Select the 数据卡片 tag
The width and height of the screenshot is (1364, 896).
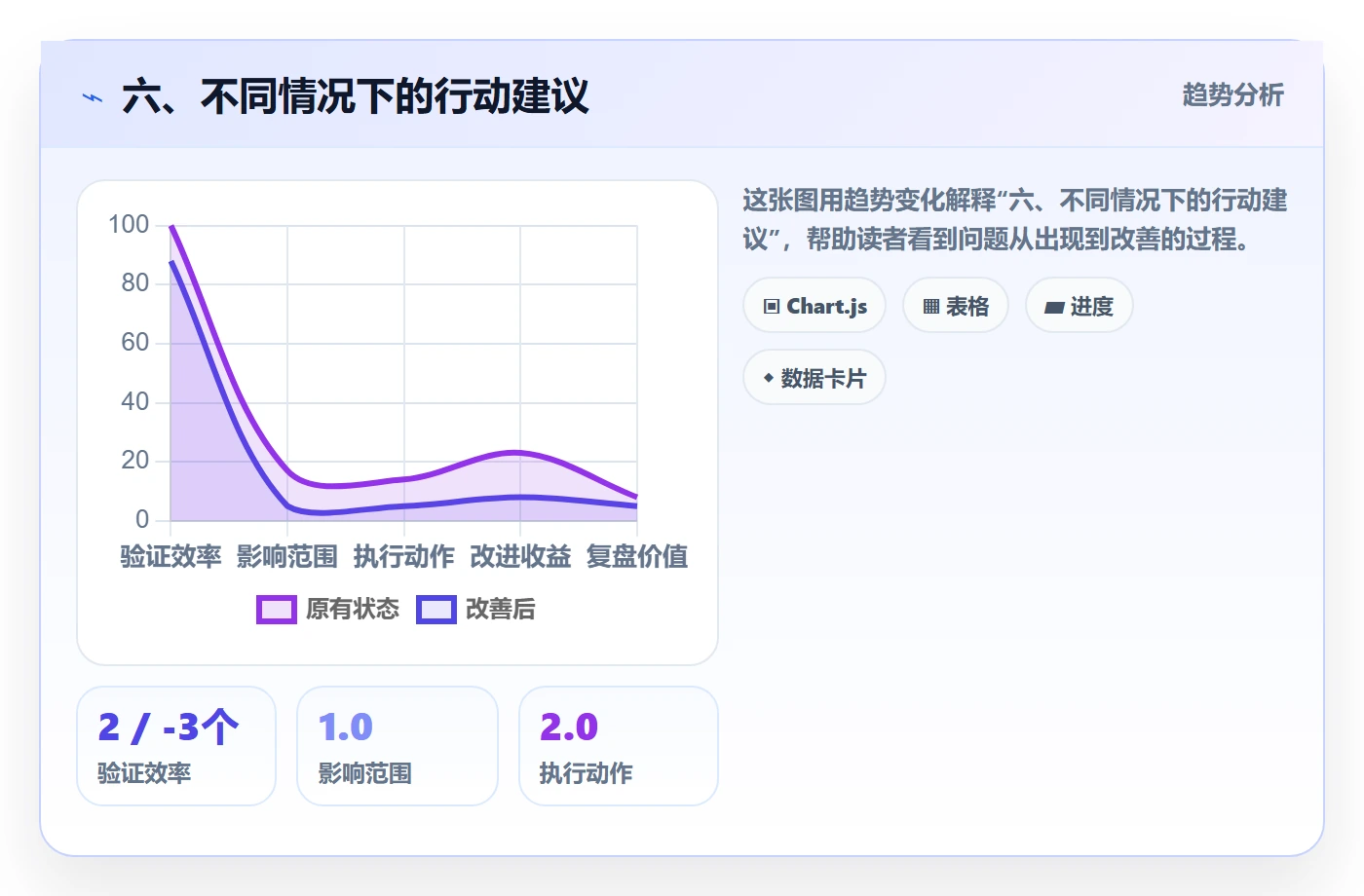tap(815, 378)
